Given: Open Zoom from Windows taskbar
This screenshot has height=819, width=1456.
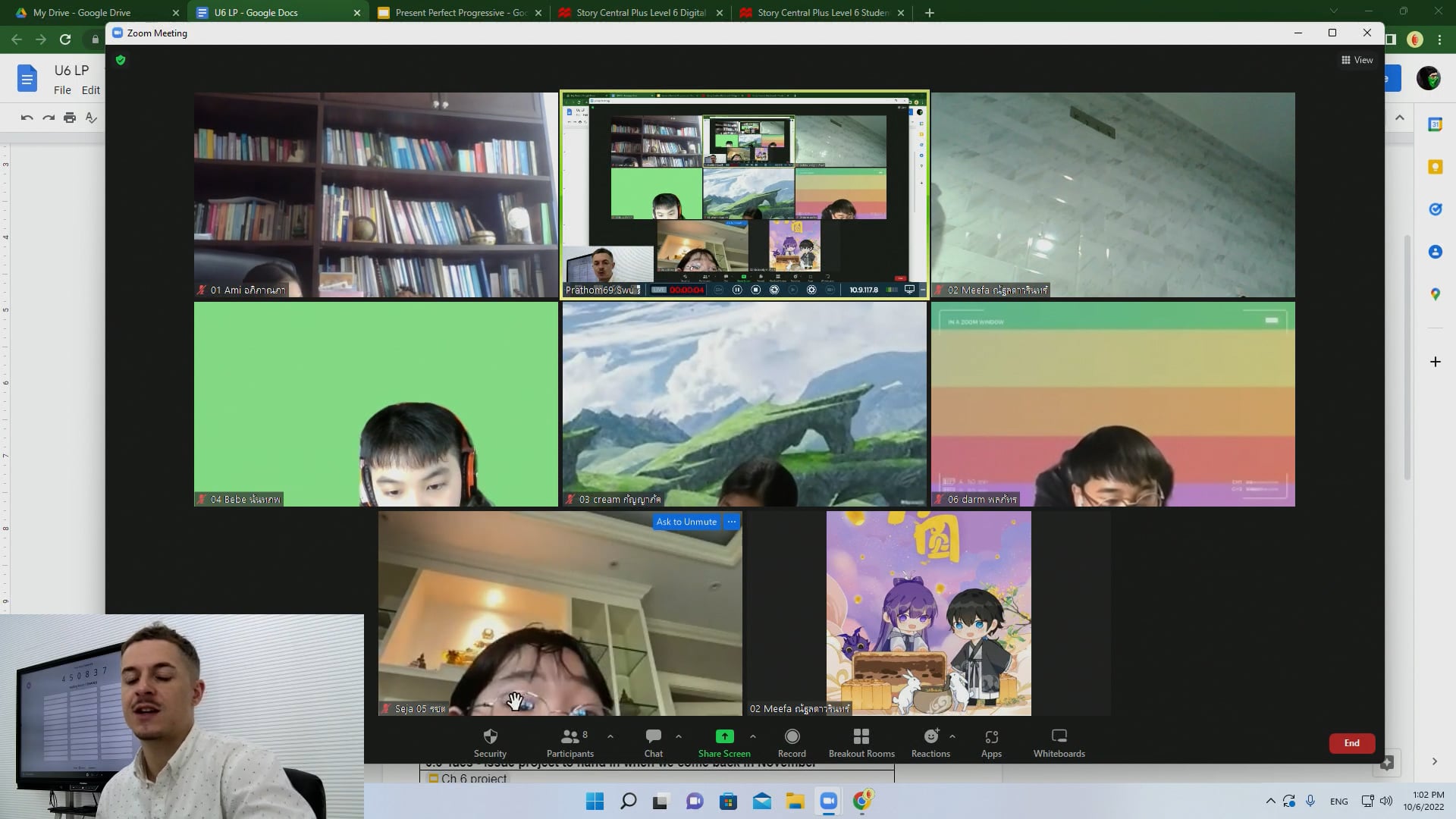Looking at the screenshot, I should tap(828, 801).
